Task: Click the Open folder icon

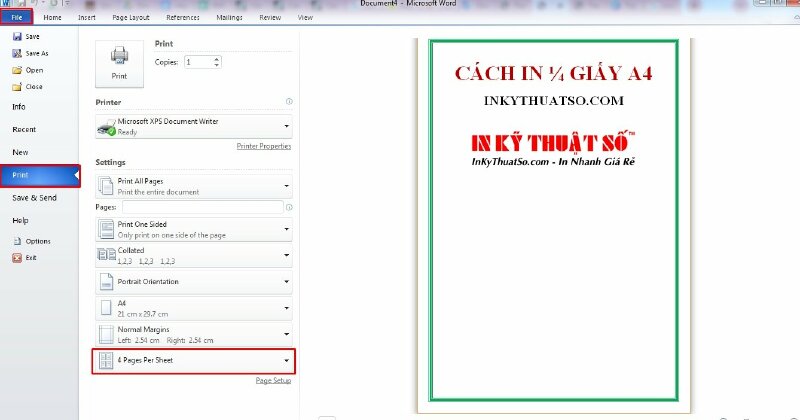Action: [17, 70]
